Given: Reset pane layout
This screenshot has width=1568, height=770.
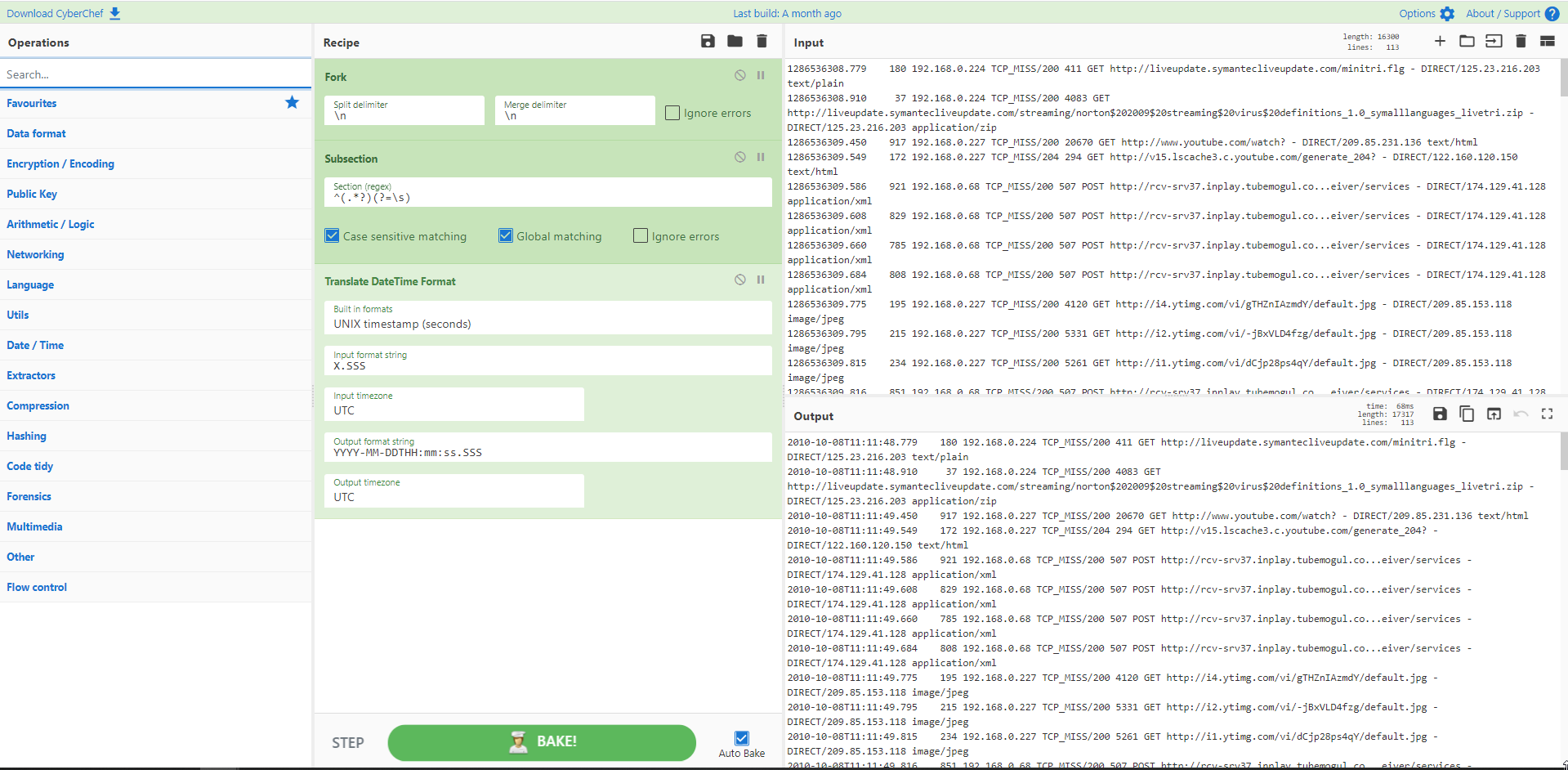Looking at the screenshot, I should (x=1548, y=41).
